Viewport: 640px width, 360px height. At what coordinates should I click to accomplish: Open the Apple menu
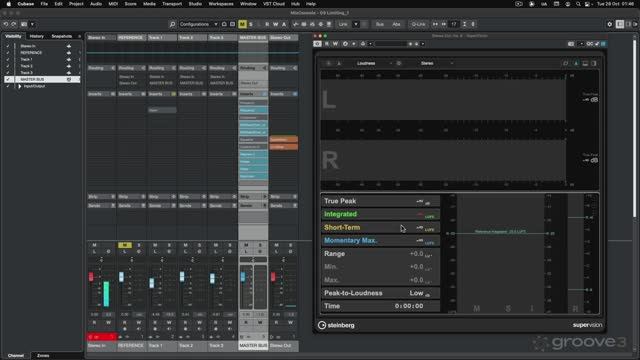pos(8,4)
